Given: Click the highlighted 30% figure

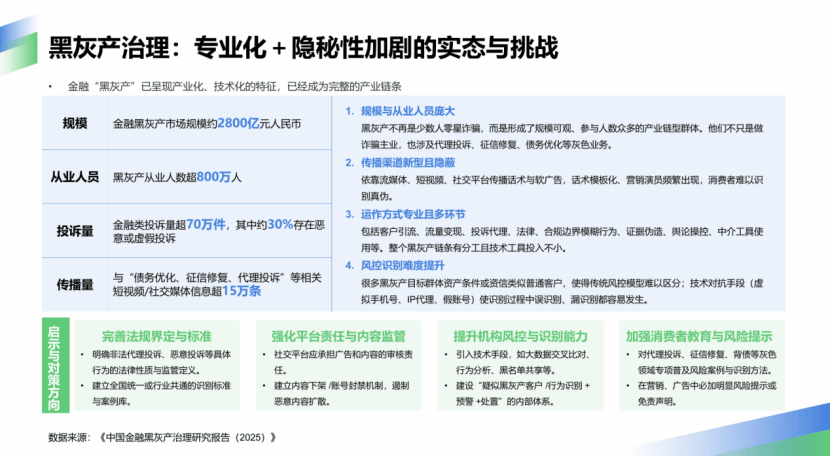Looking at the screenshot, I should [x=280, y=224].
